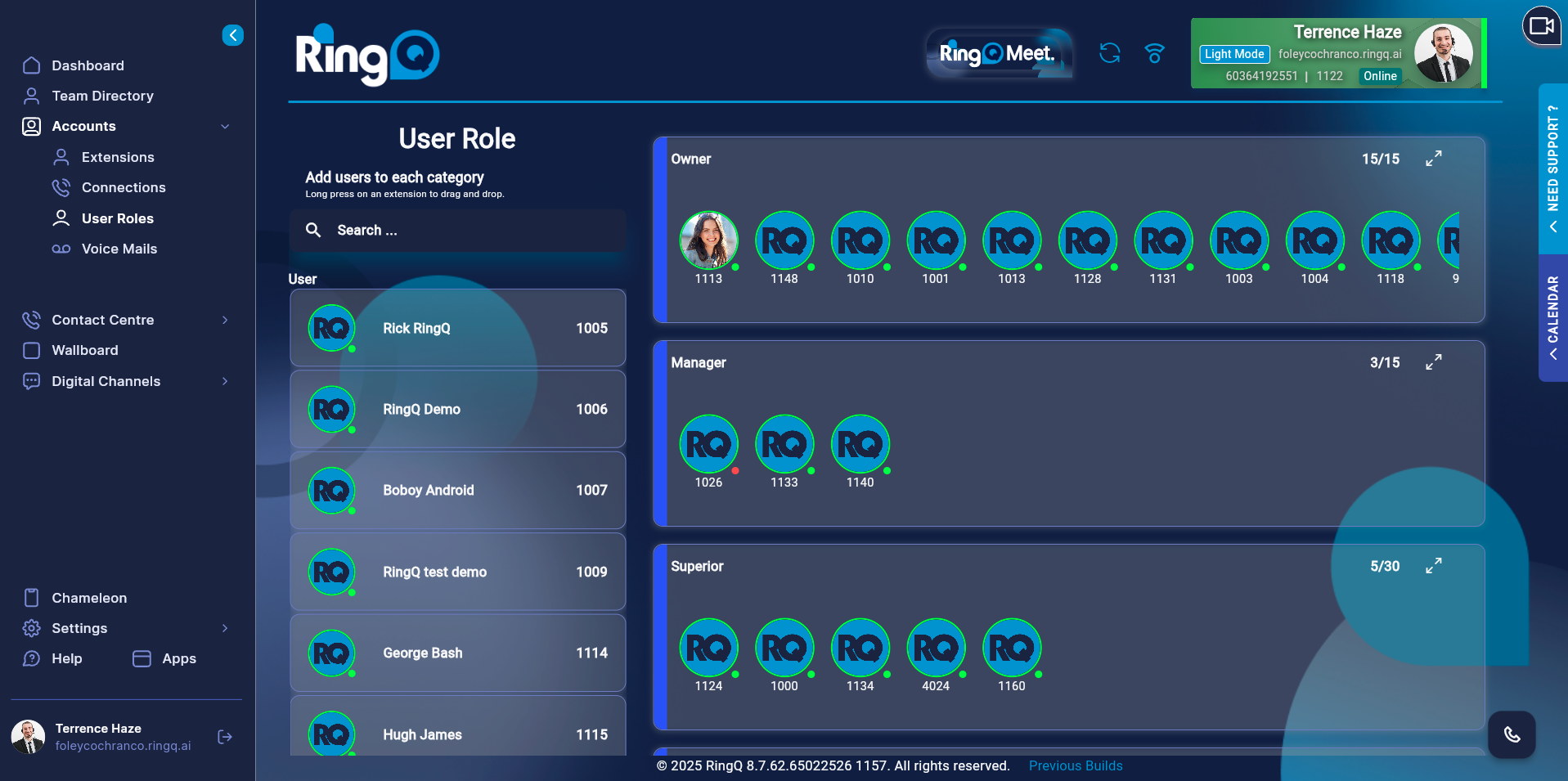Expand the Digital Channels section
The height and width of the screenshot is (781, 1568).
pos(226,381)
